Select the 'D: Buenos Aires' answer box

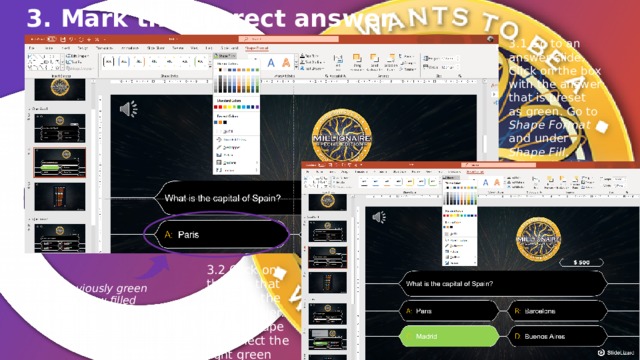click(557, 336)
